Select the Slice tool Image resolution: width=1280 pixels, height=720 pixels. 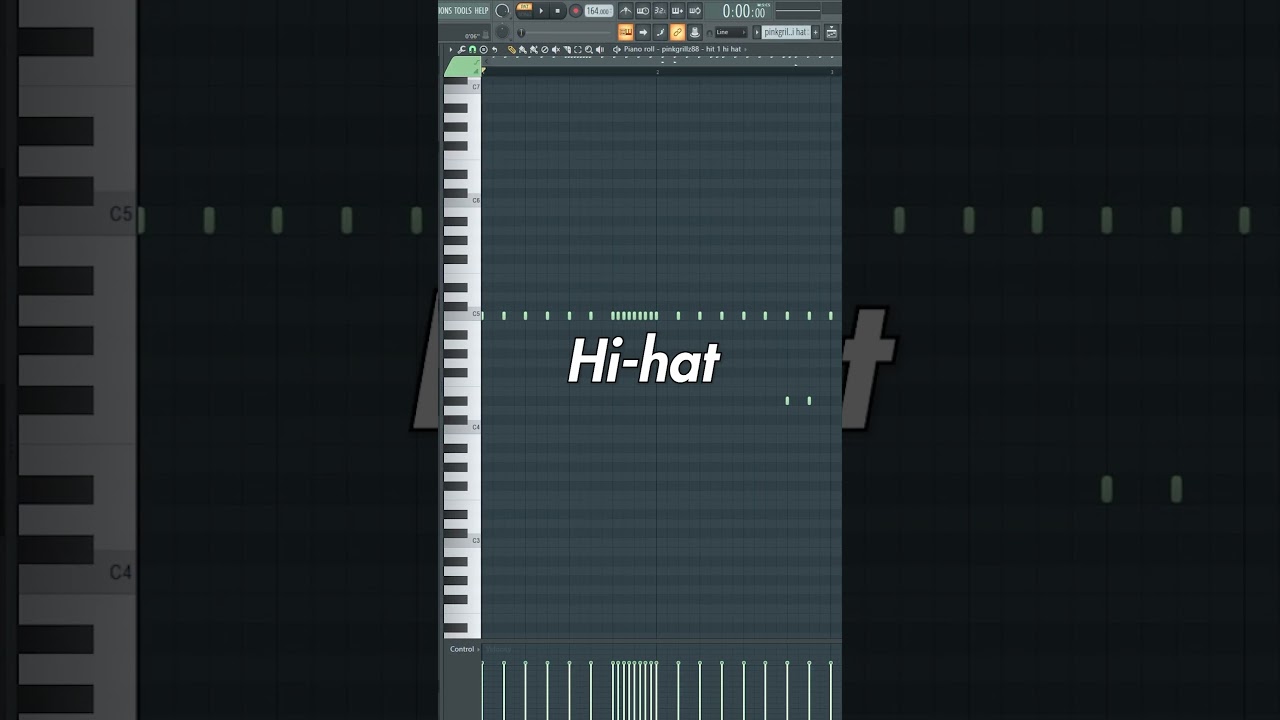point(567,50)
